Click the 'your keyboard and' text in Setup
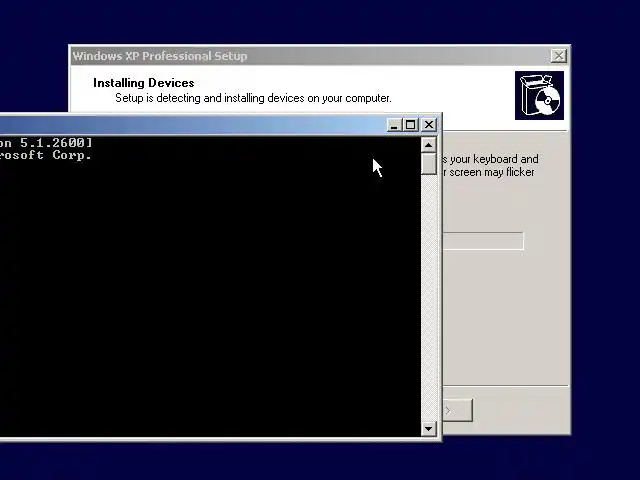 [x=494, y=159]
